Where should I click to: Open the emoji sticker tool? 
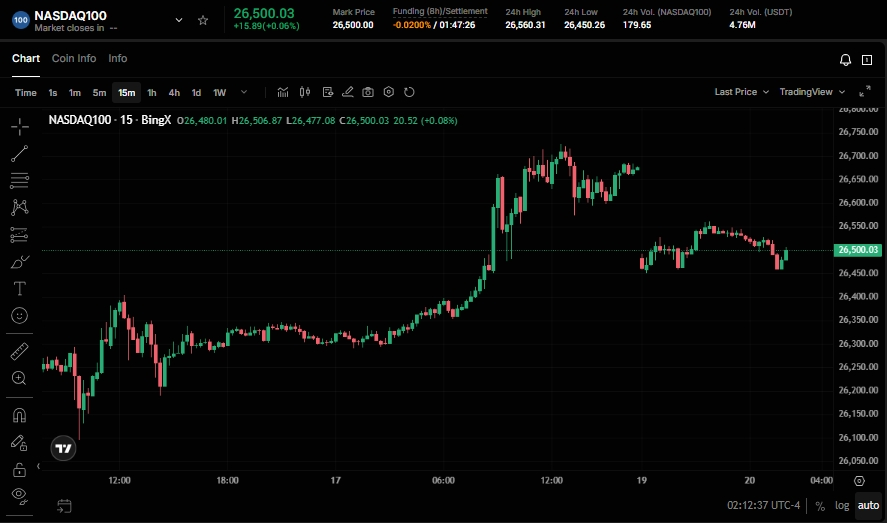coord(19,315)
